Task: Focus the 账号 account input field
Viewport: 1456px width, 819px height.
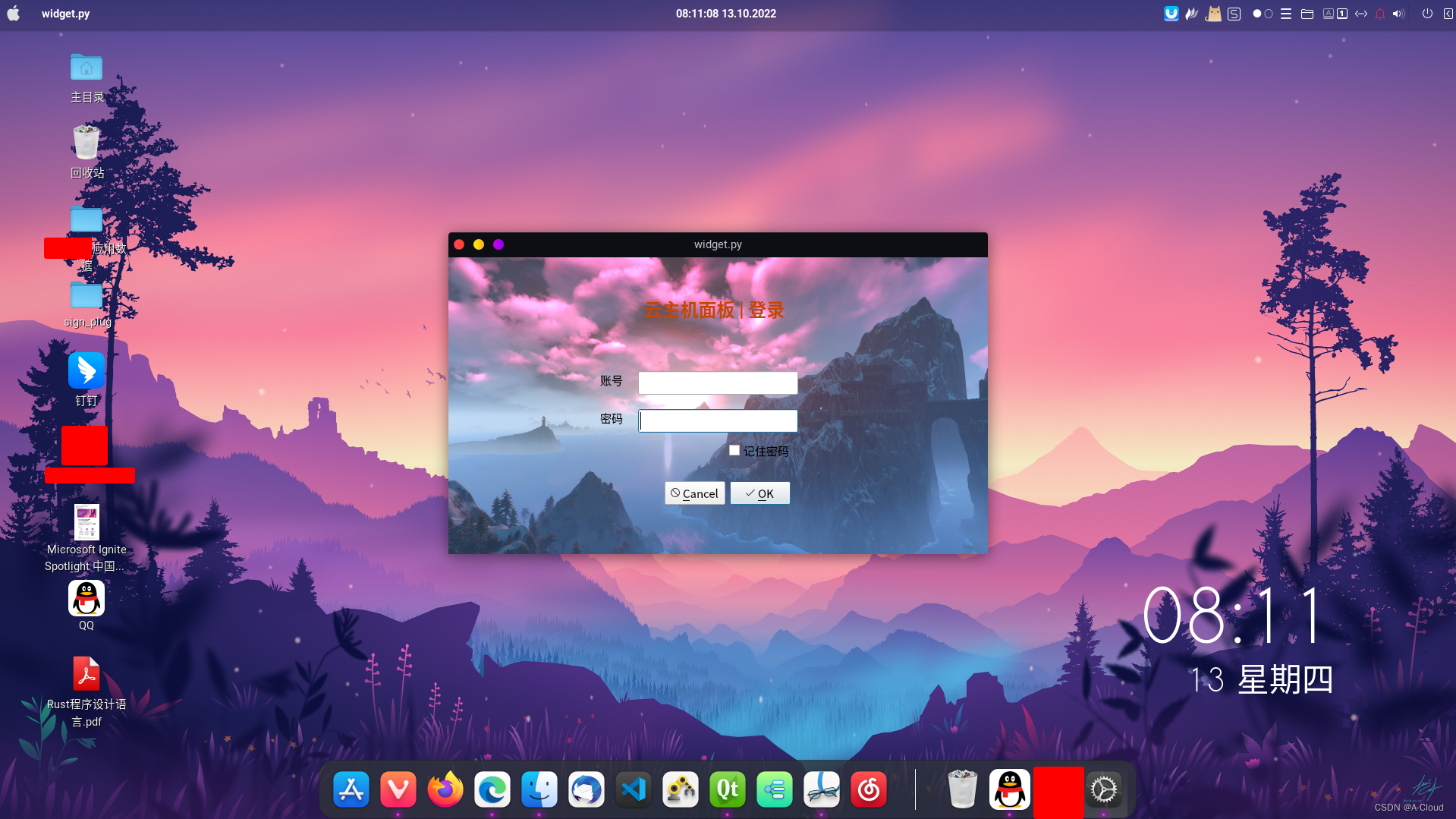Action: pyautogui.click(x=718, y=383)
